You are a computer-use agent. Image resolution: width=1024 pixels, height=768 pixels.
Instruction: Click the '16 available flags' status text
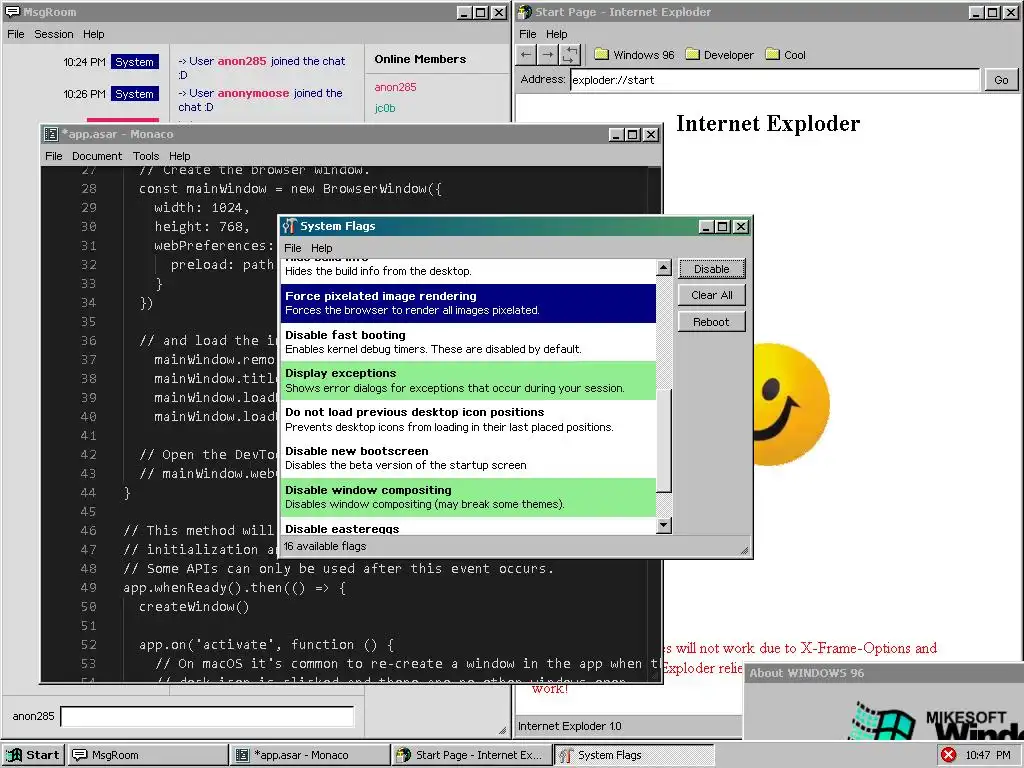tap(325, 546)
